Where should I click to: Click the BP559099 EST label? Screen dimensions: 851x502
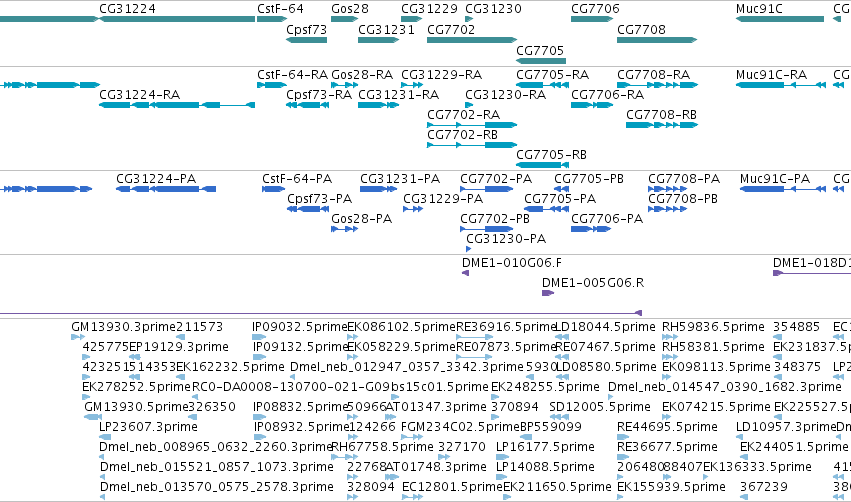[x=550, y=427]
